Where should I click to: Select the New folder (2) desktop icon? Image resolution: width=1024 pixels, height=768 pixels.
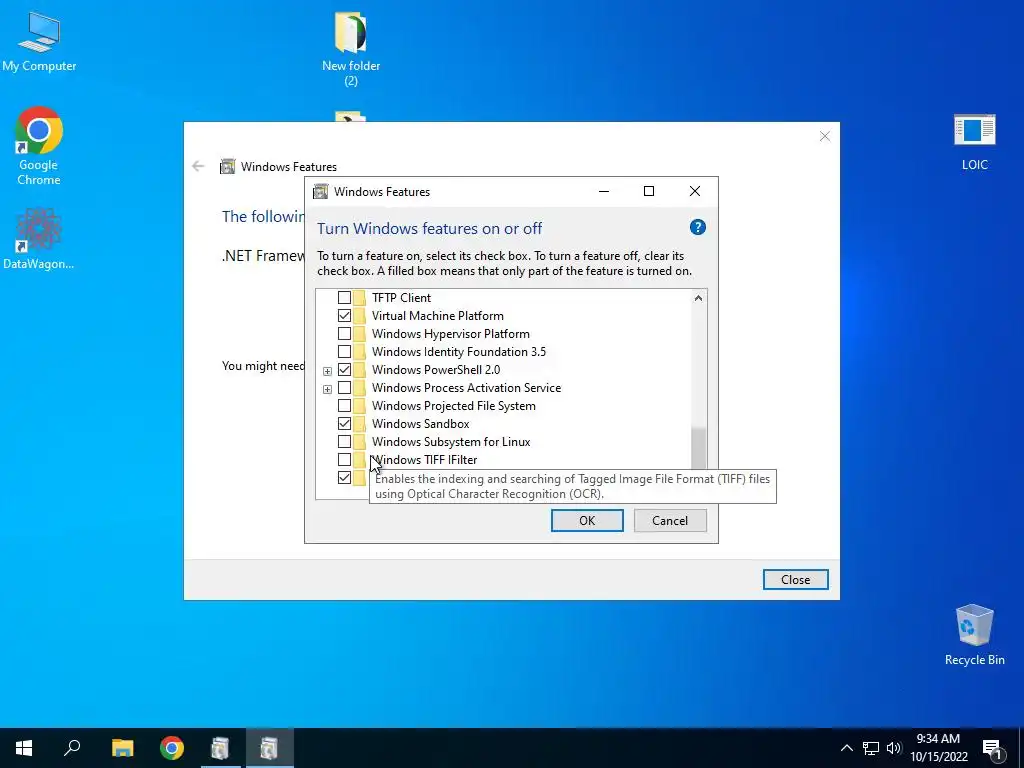[351, 49]
